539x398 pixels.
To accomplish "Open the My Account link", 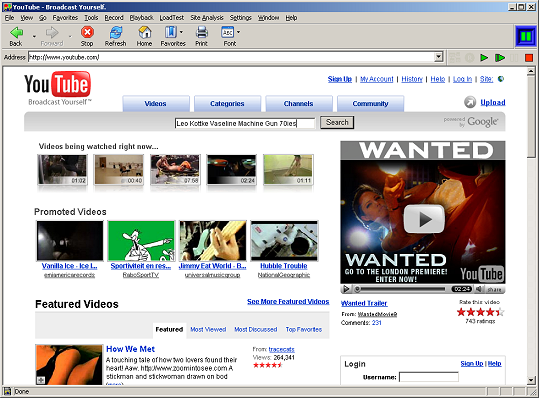I will (x=376, y=79).
